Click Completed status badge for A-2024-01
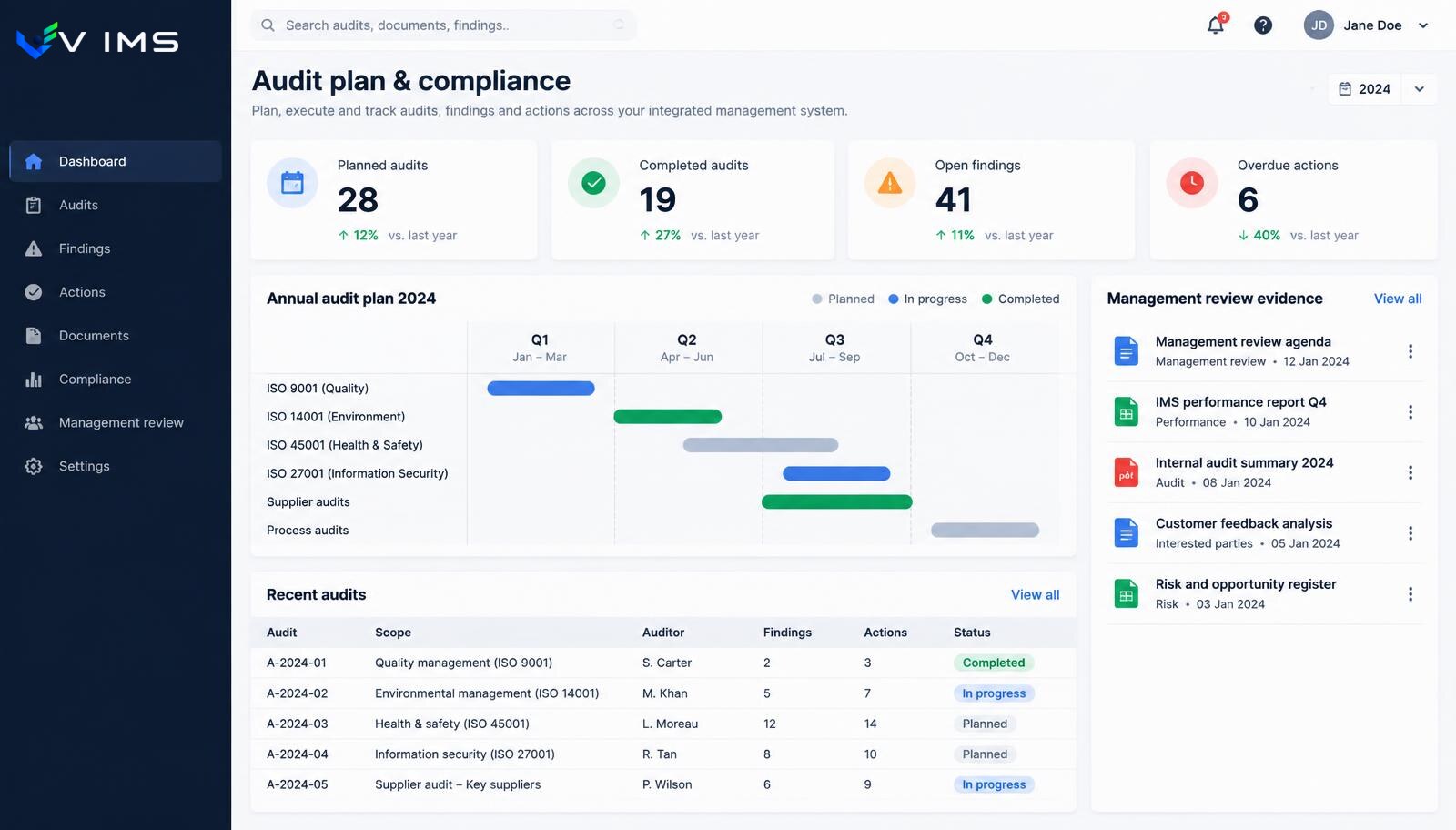Image resolution: width=1456 pixels, height=830 pixels. coord(994,663)
